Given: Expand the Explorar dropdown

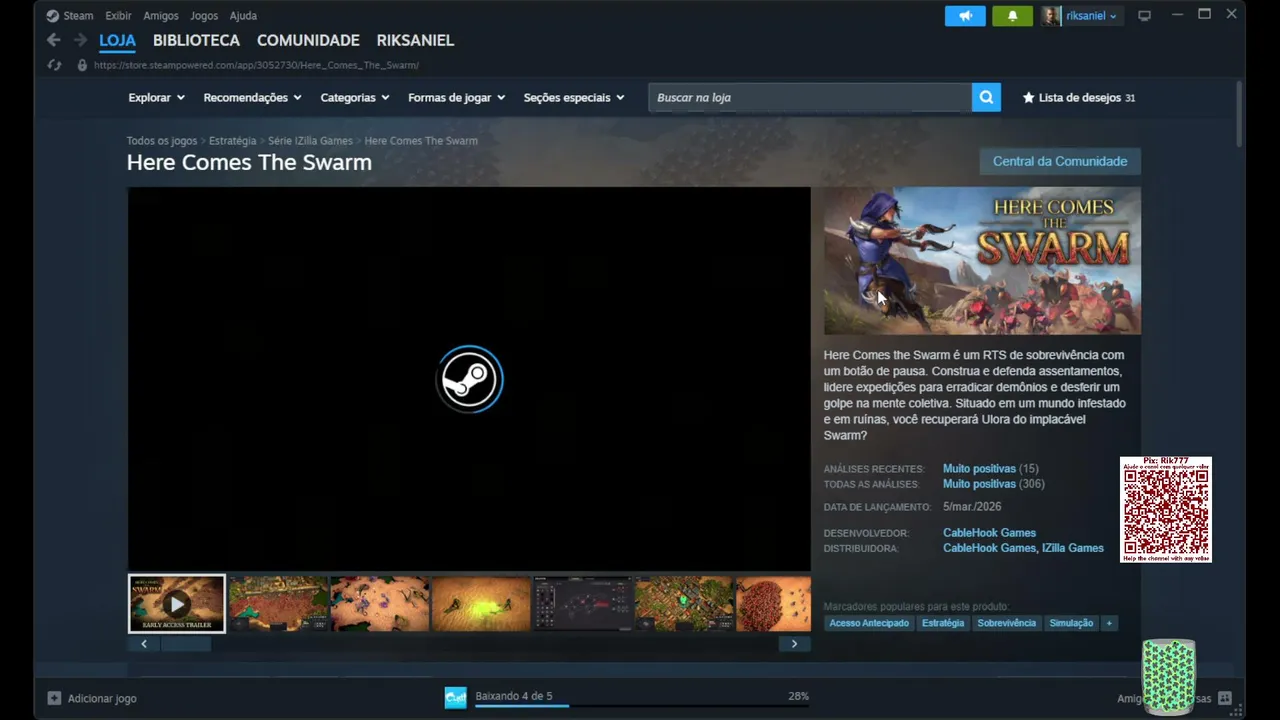Looking at the screenshot, I should pyautogui.click(x=156, y=97).
